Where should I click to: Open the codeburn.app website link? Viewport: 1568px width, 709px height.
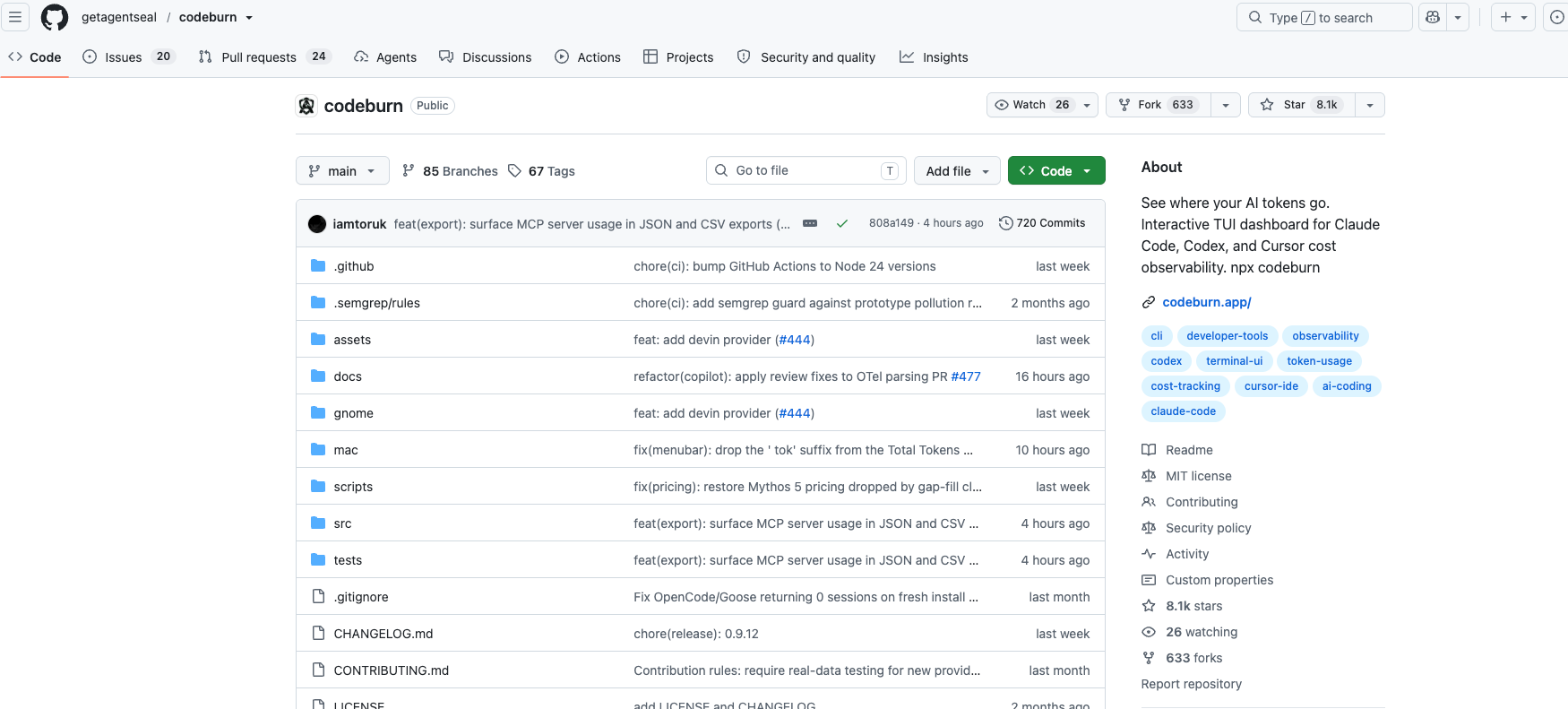tap(1207, 302)
